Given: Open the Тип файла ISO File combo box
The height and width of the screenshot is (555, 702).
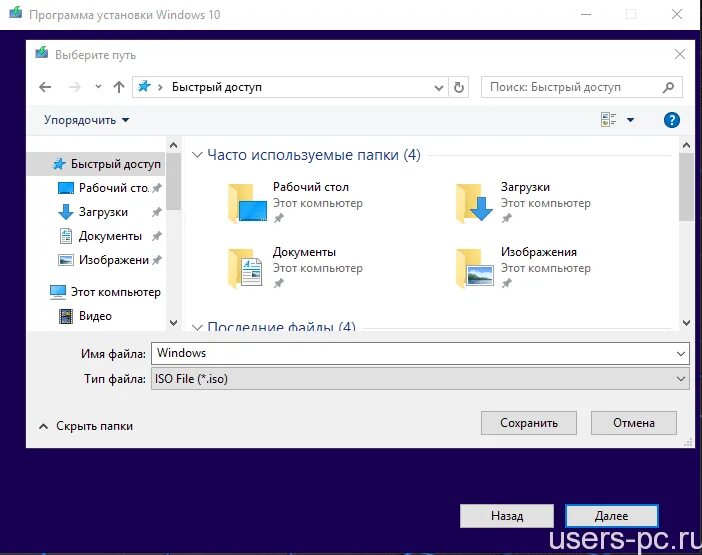Looking at the screenshot, I should 420,379.
